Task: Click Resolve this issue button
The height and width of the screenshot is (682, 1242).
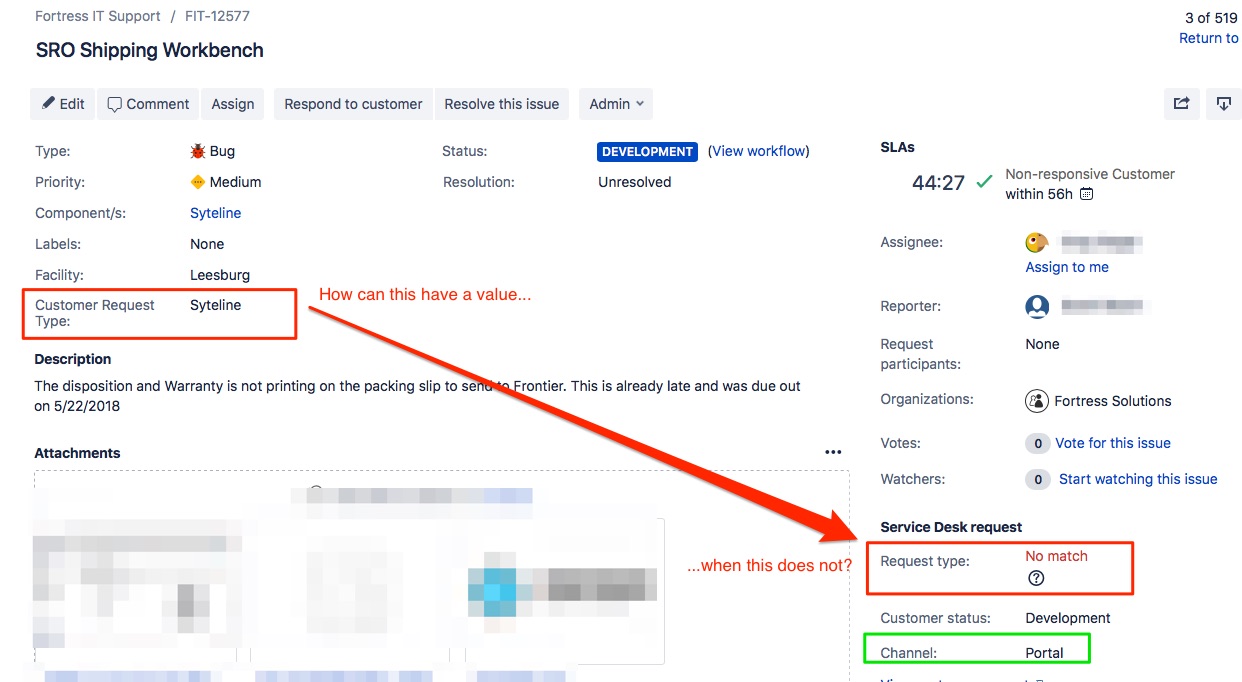Action: [502, 104]
